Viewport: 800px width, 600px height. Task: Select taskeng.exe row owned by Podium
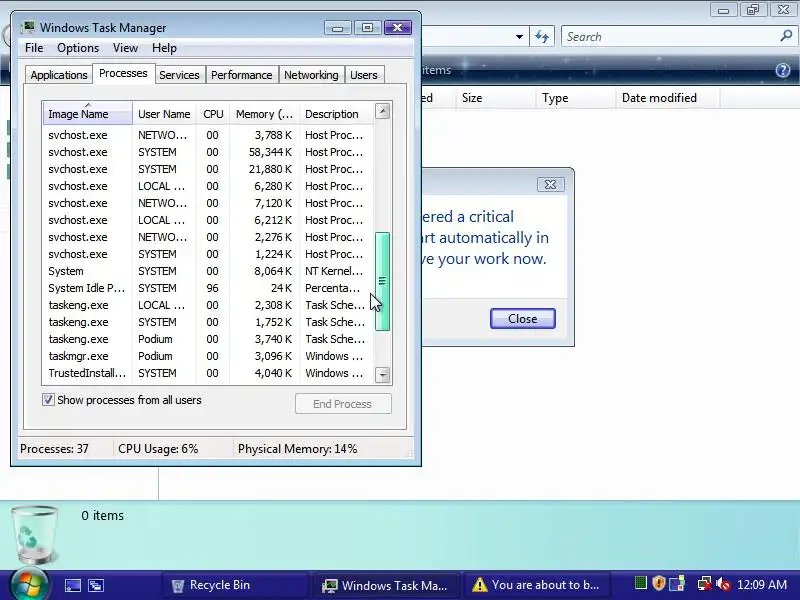pos(208,339)
